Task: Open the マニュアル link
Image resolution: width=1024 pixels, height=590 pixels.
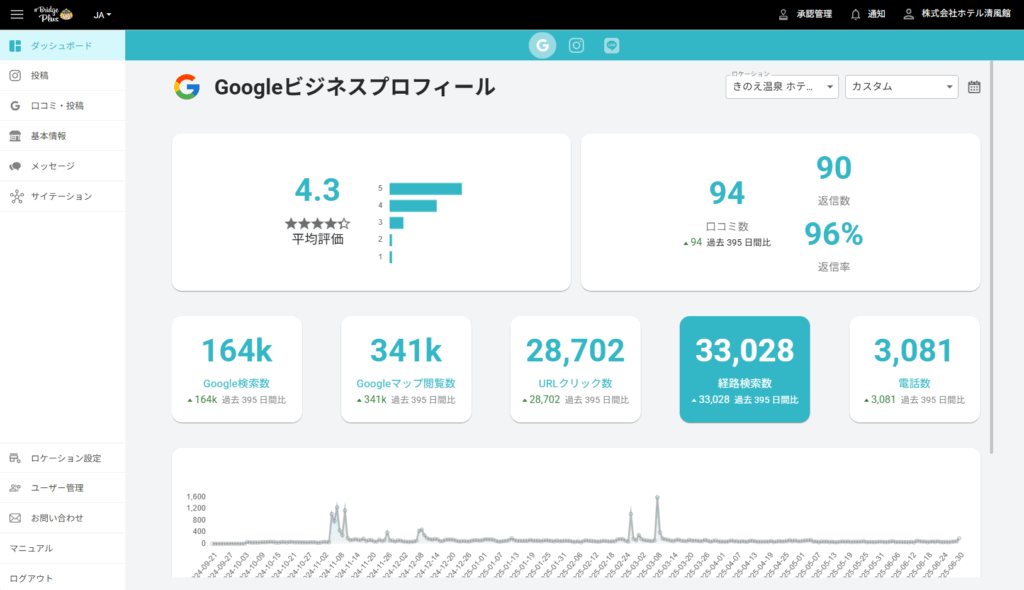Action: (31, 548)
